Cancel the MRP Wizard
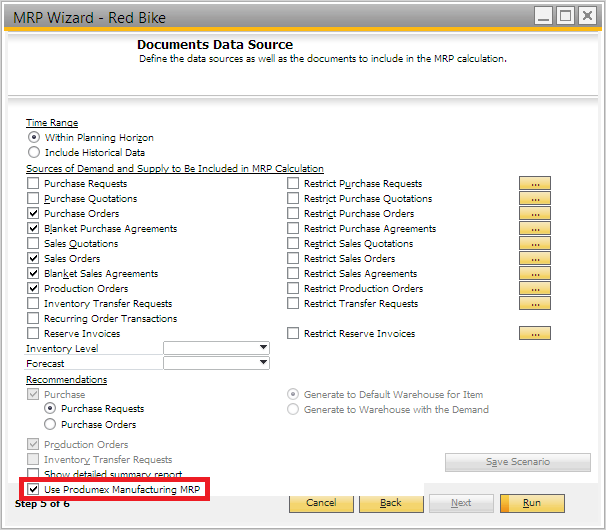Image resolution: width=606 pixels, height=530 pixels. click(x=321, y=503)
